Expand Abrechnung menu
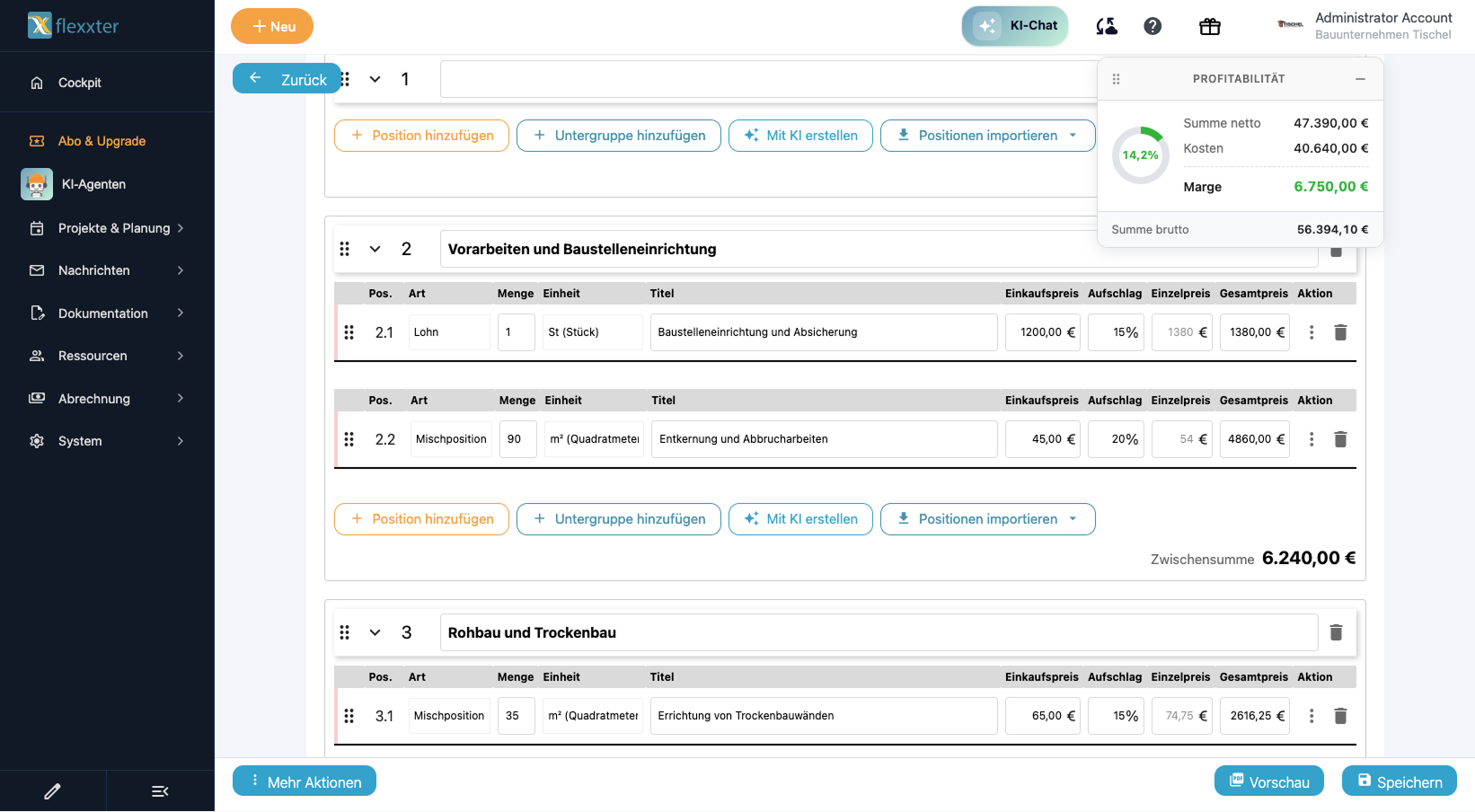This screenshot has width=1475, height=812. tap(107, 399)
